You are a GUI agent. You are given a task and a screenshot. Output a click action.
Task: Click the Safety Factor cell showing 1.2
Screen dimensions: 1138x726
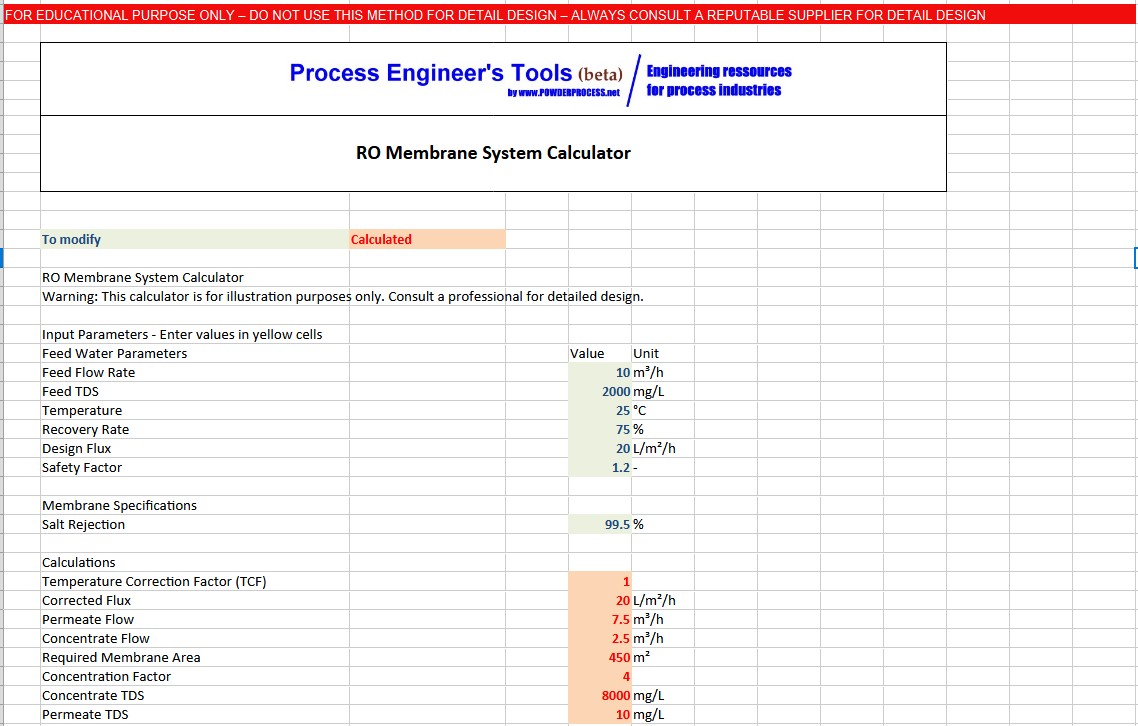point(600,467)
